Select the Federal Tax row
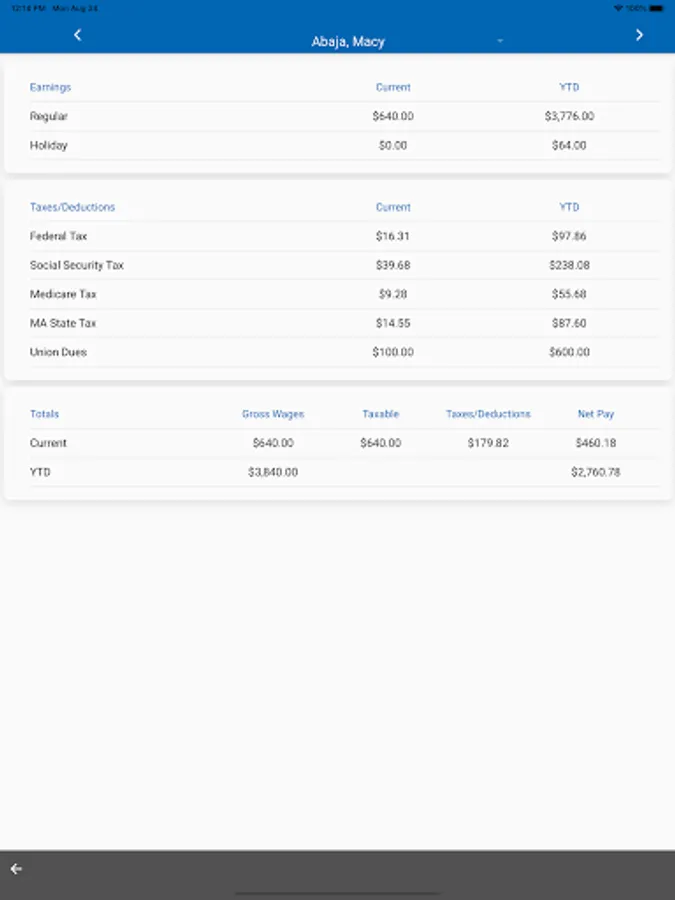This screenshot has width=675, height=900. click(58, 236)
